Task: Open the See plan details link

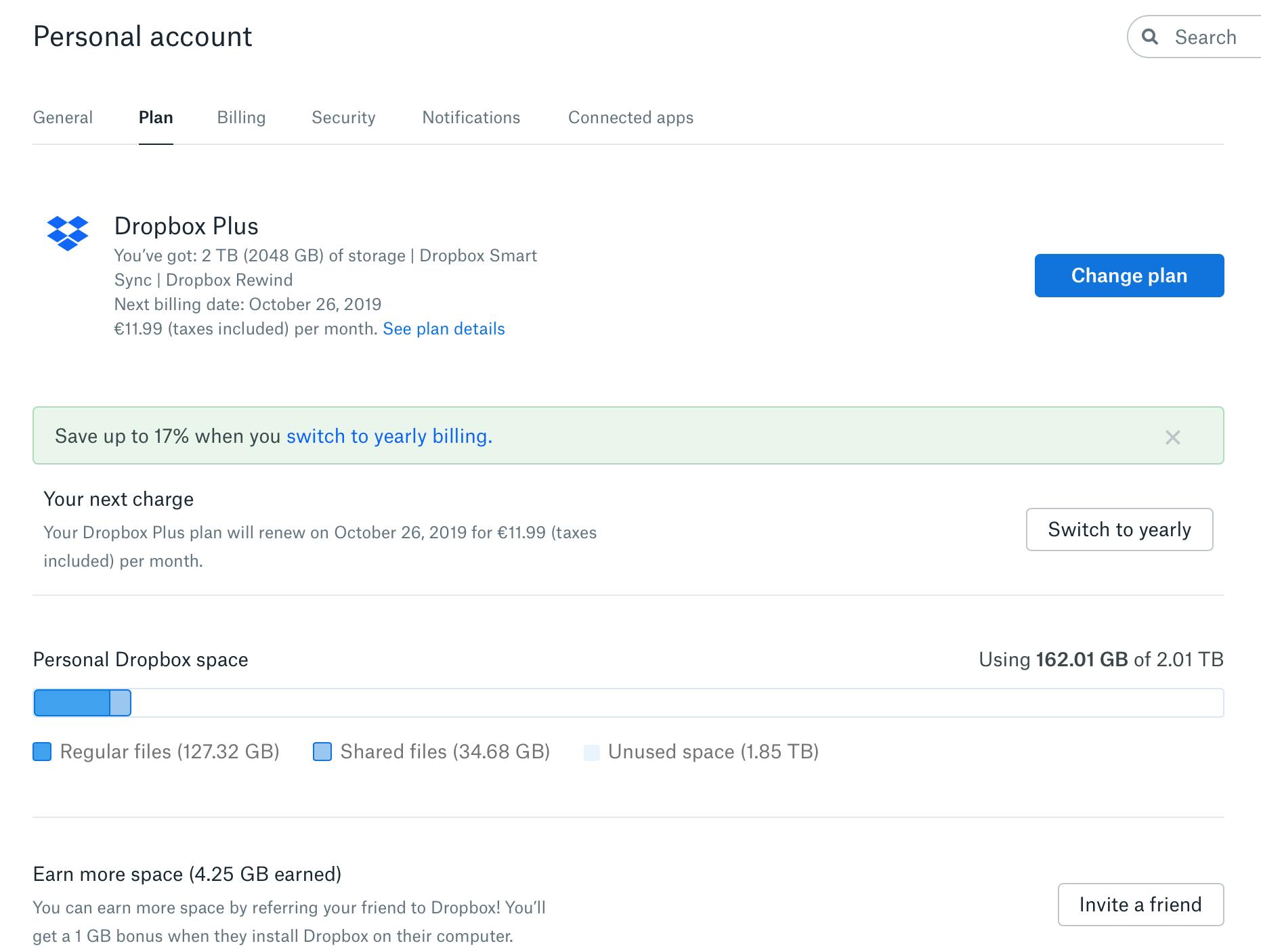Action: [444, 329]
